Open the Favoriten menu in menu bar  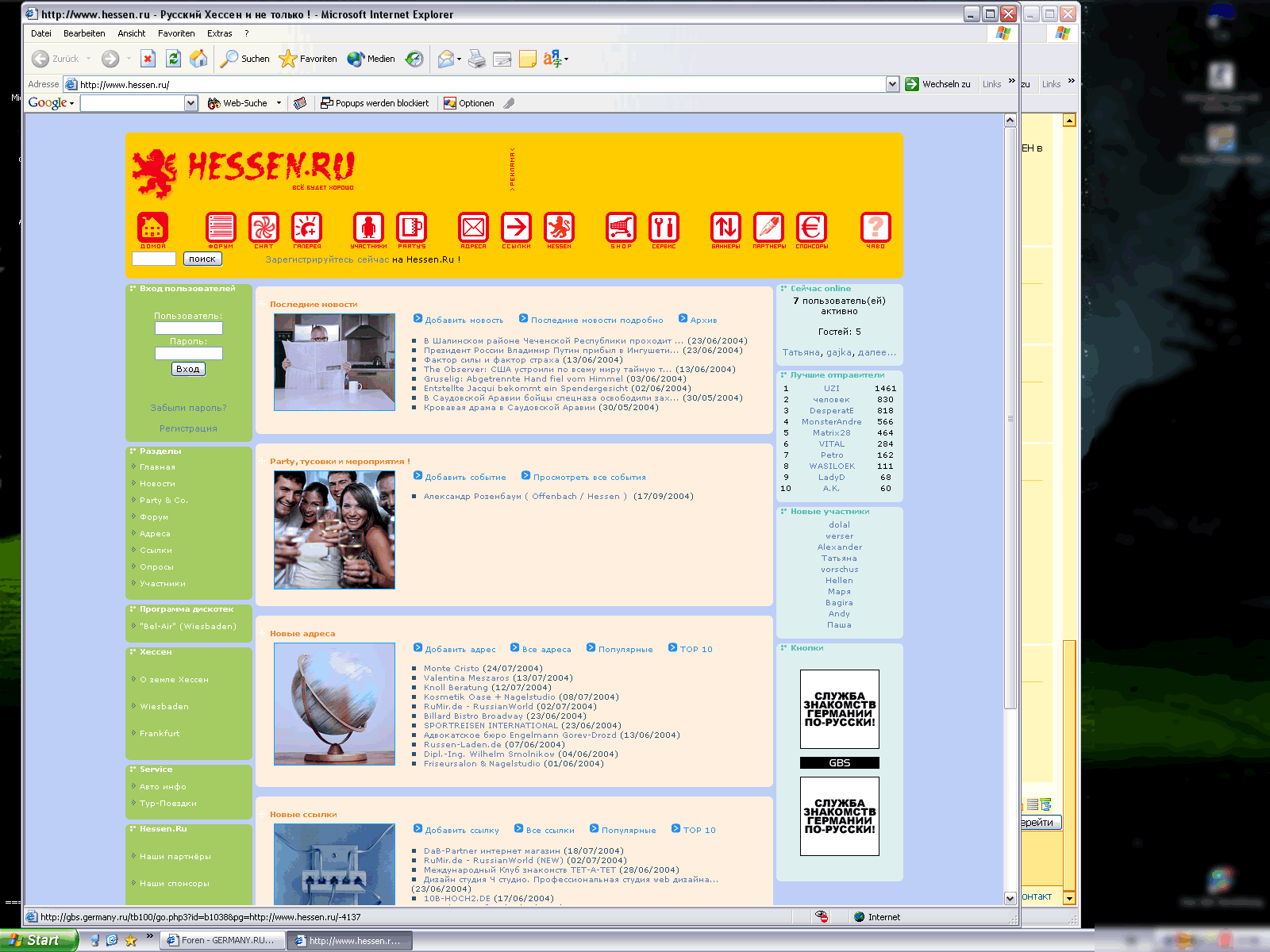176,33
